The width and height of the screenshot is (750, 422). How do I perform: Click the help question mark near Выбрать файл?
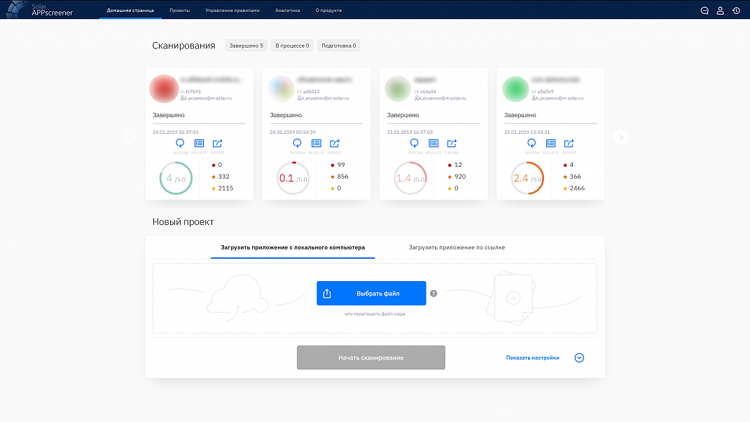pos(433,293)
